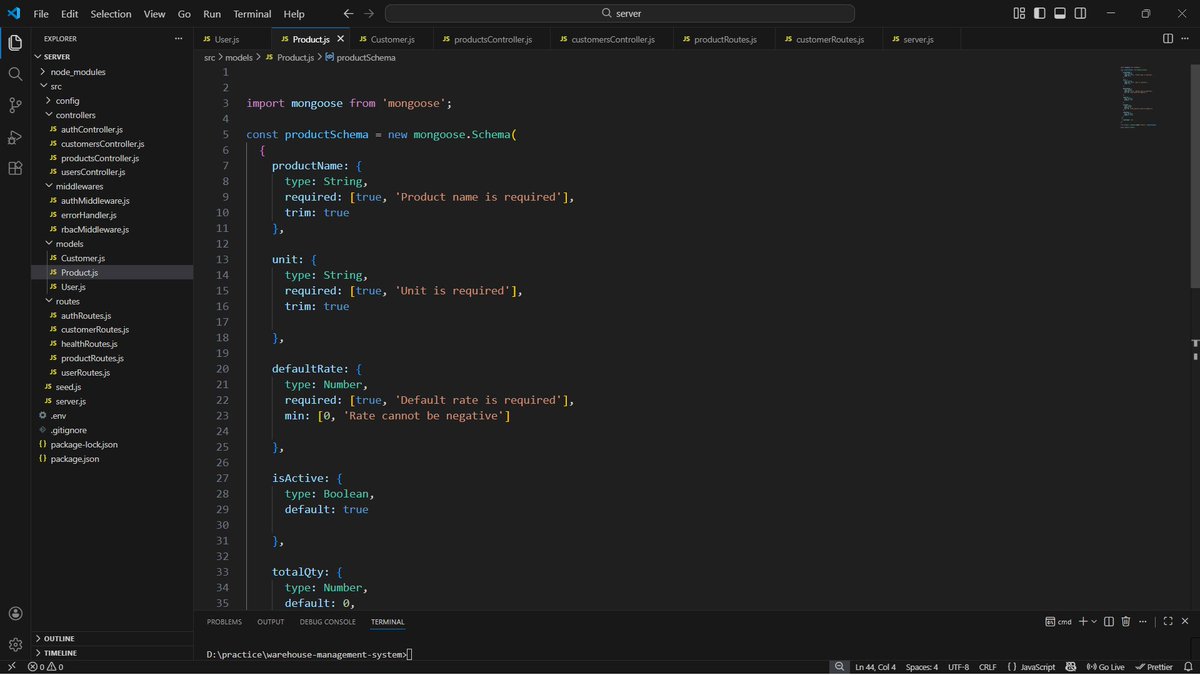Open the Search view in activity bar
This screenshot has height=675, width=1200.
click(15, 74)
